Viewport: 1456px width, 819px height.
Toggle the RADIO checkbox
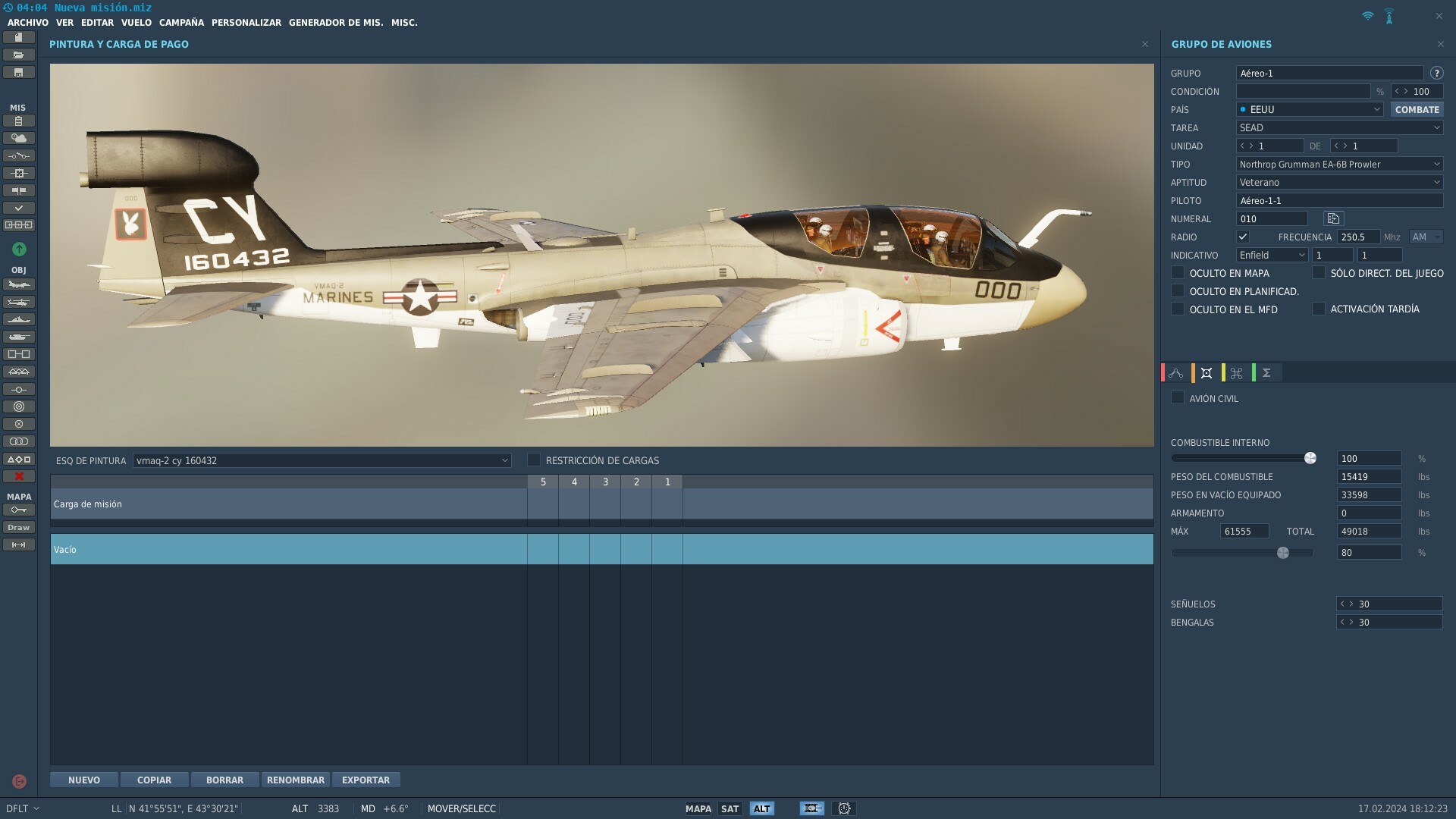(x=1243, y=237)
